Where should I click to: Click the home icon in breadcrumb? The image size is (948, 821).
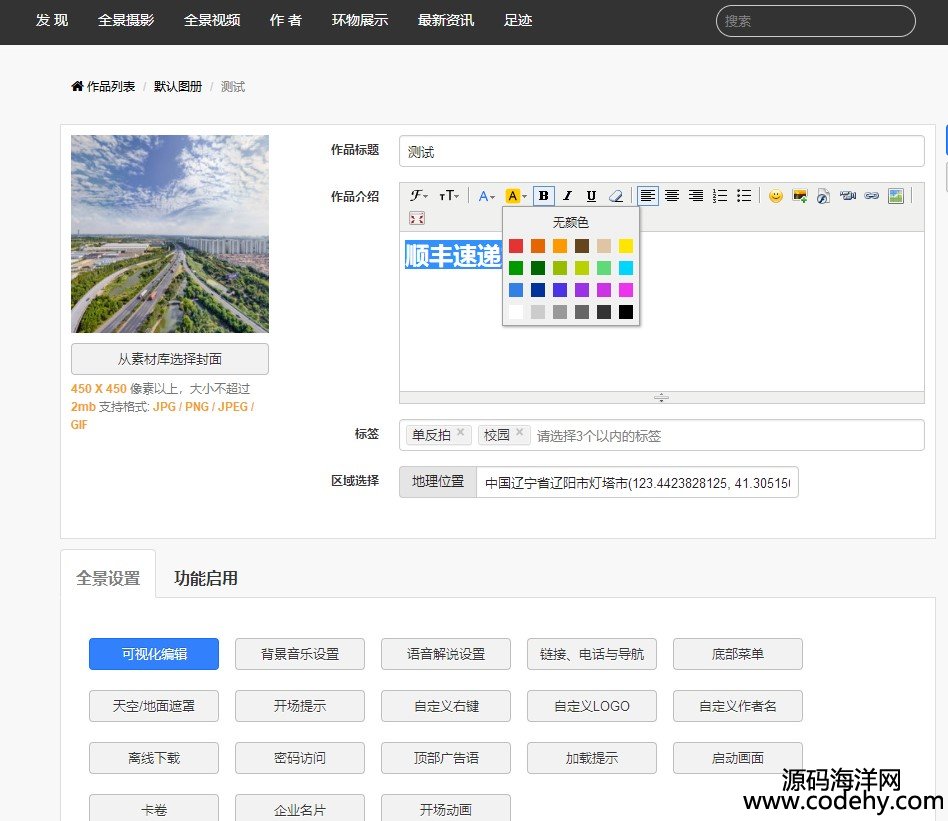pos(77,86)
